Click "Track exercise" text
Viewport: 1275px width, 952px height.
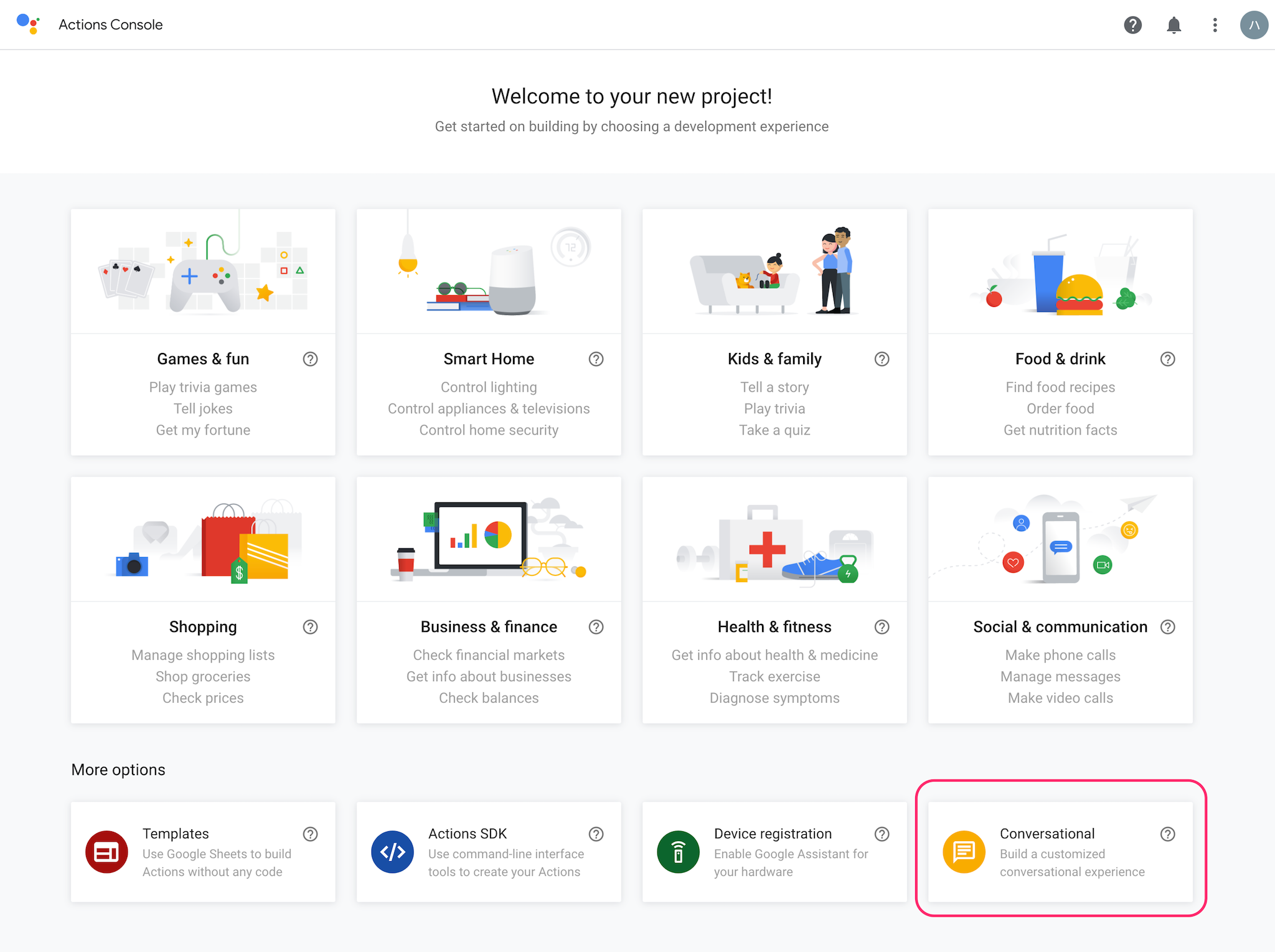pyautogui.click(x=774, y=677)
